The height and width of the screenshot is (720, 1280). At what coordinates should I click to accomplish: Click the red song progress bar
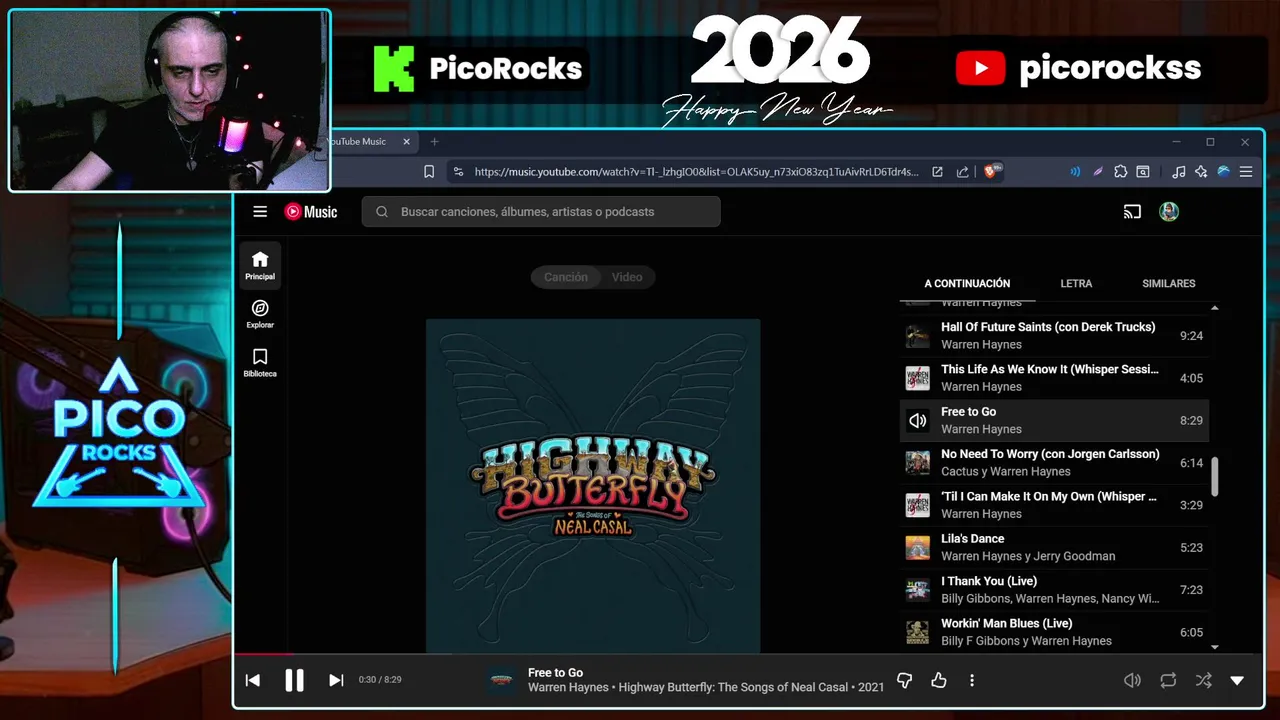click(x=265, y=654)
